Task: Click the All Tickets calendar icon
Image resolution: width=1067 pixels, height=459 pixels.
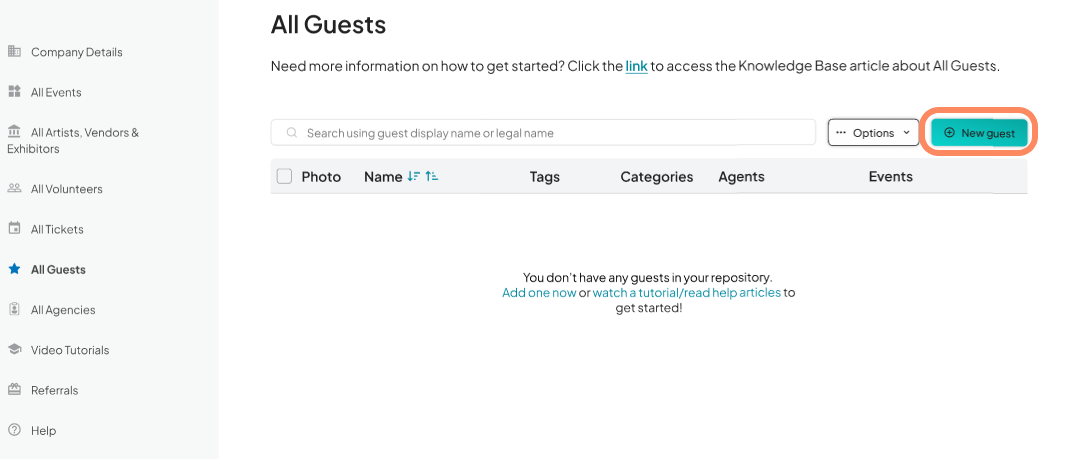Action: tap(14, 228)
